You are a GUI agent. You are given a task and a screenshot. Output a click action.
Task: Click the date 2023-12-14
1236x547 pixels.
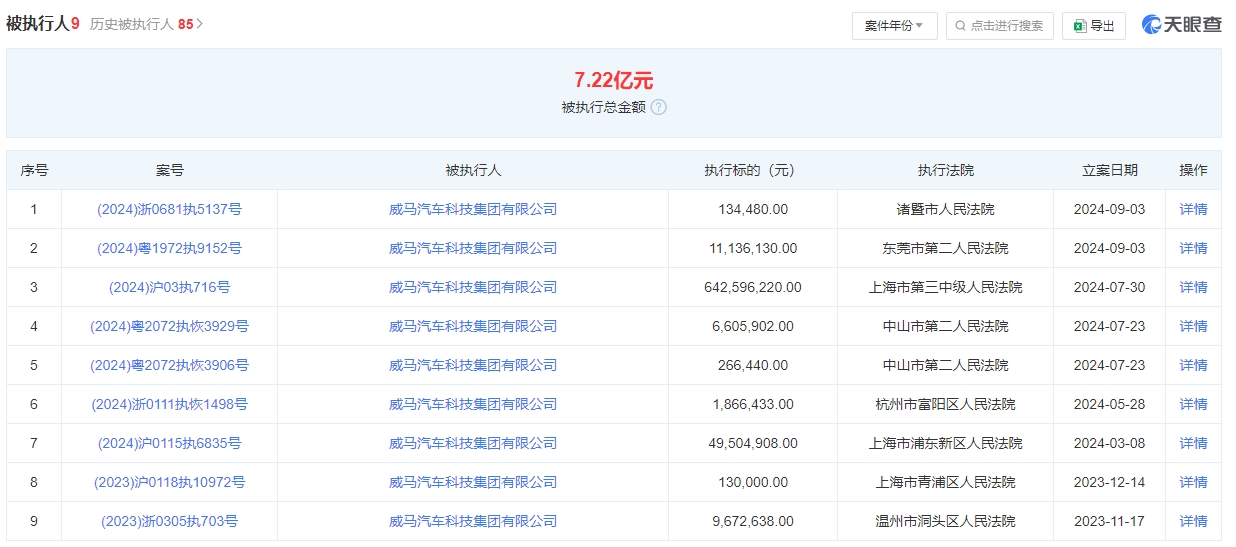pyautogui.click(x=1110, y=482)
